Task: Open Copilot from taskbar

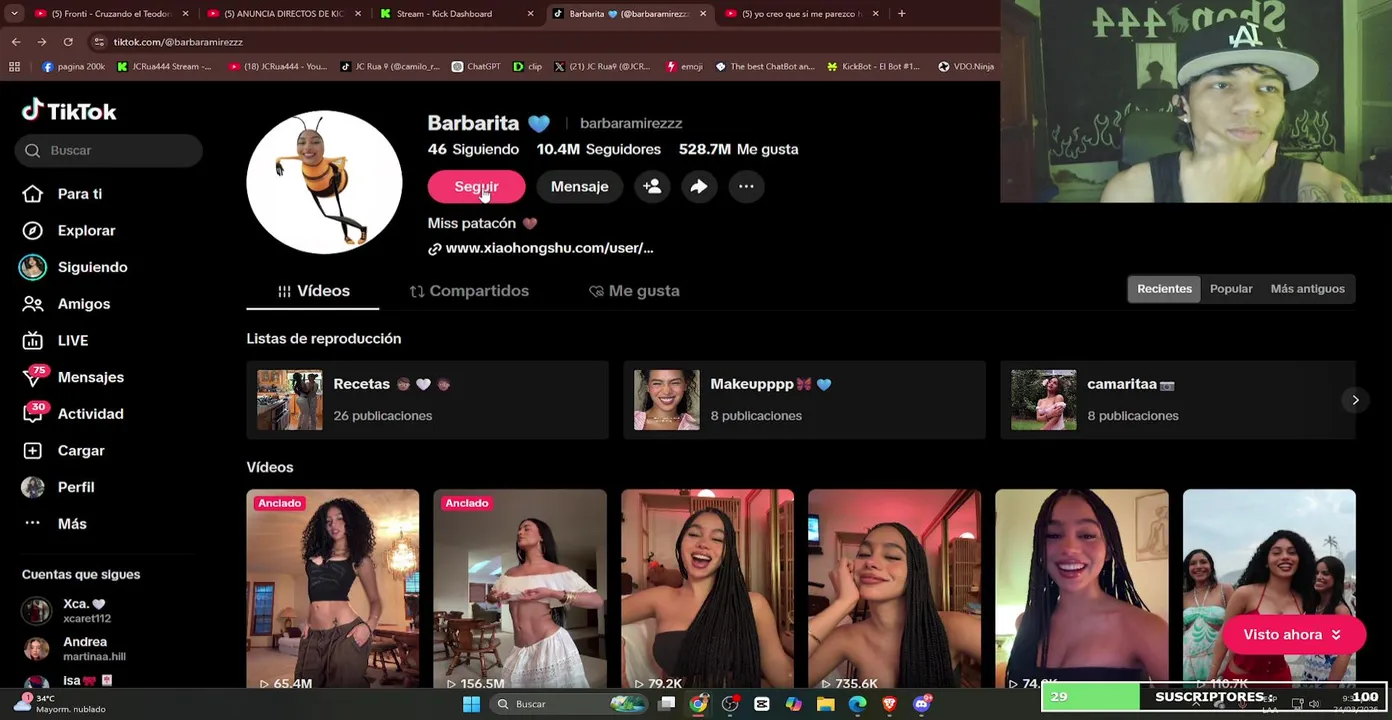Action: pyautogui.click(x=793, y=704)
